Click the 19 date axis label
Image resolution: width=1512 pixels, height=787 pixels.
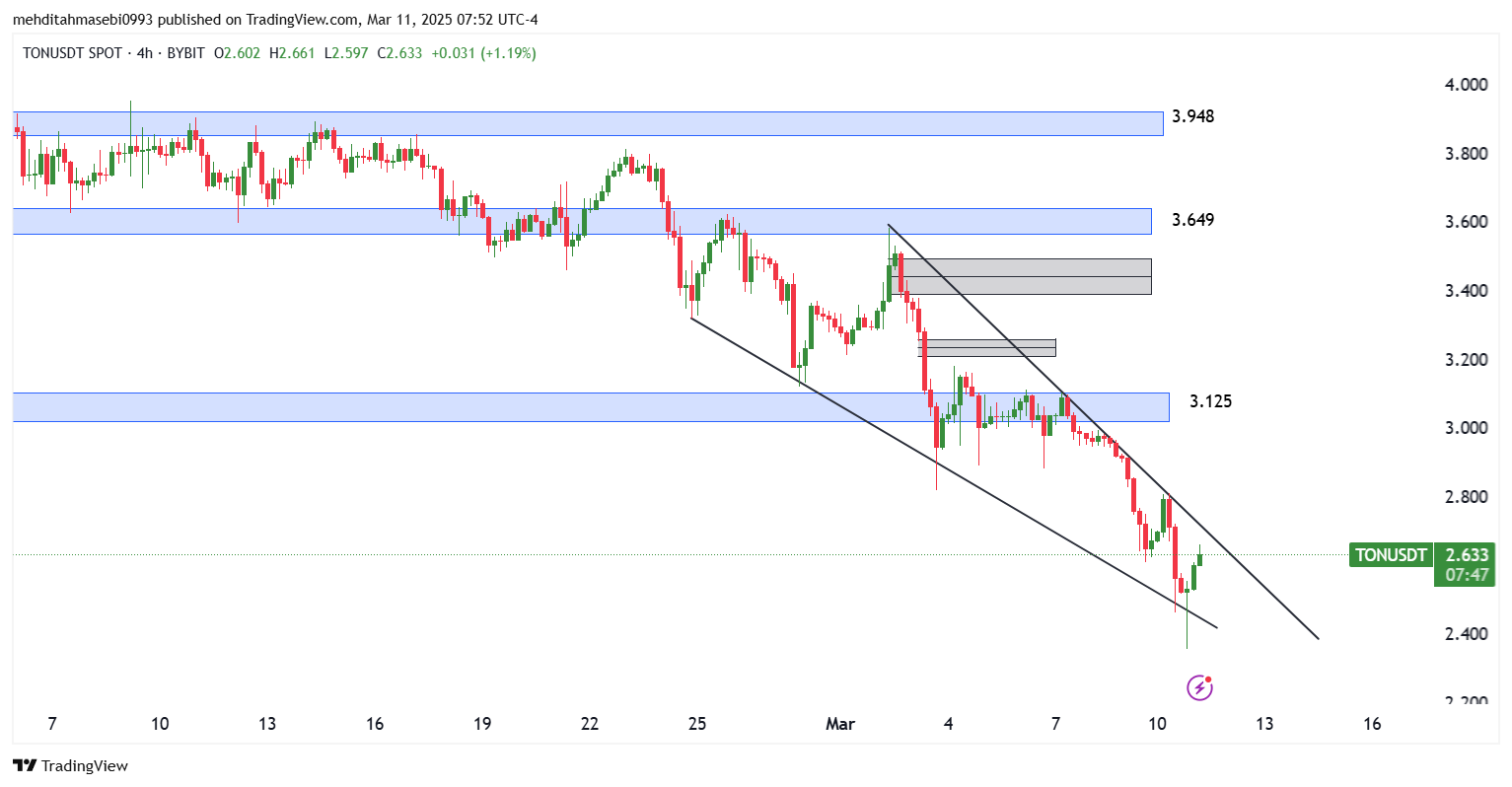482,724
